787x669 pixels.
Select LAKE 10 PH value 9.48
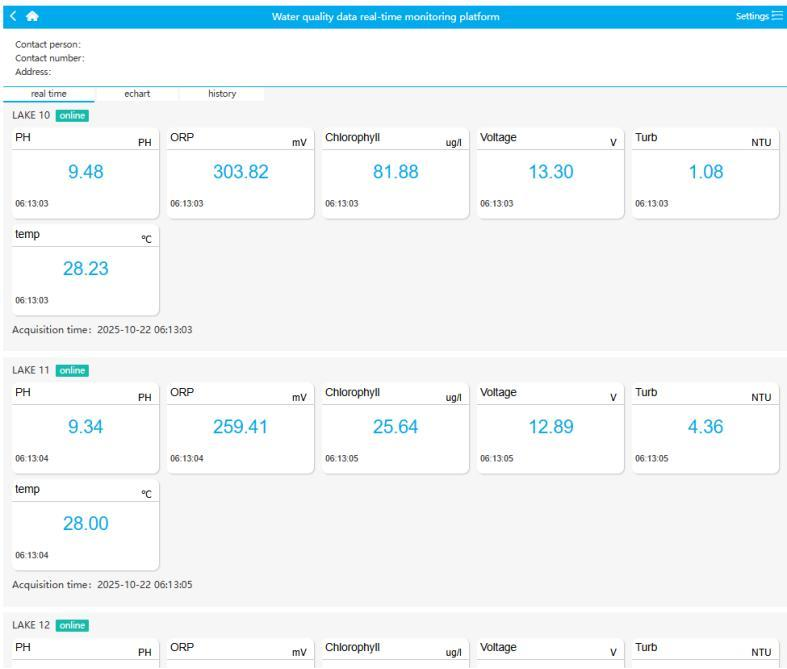coord(86,172)
